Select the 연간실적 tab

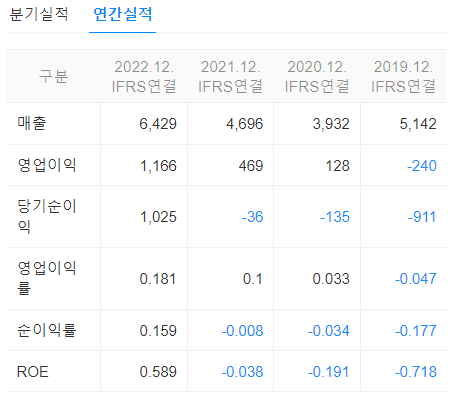tap(123, 14)
